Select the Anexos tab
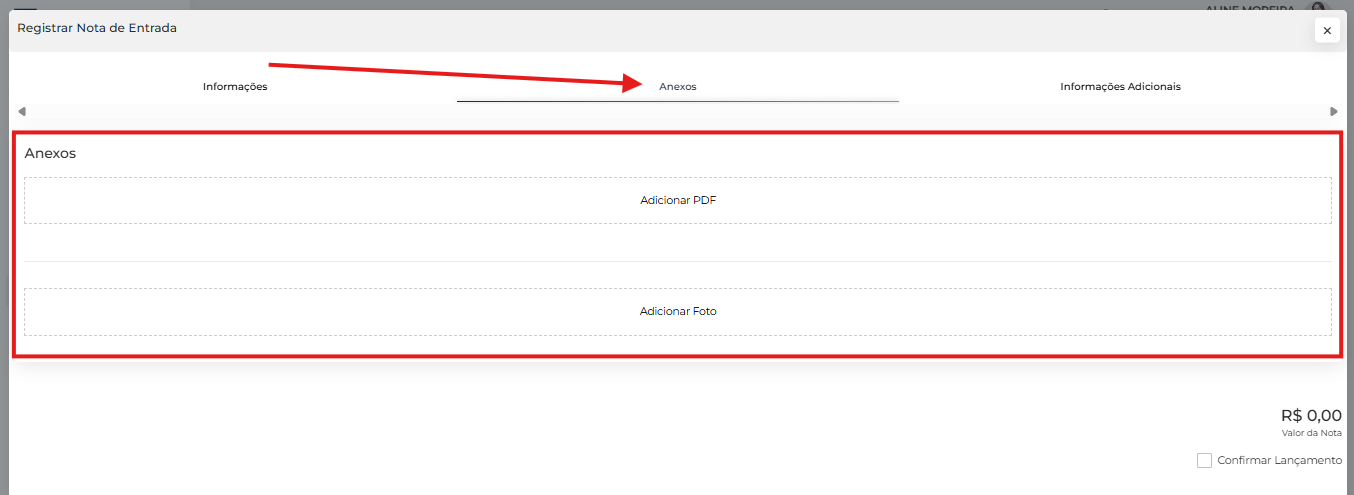Screen dimensions: 1354x495 (x=677, y=87)
